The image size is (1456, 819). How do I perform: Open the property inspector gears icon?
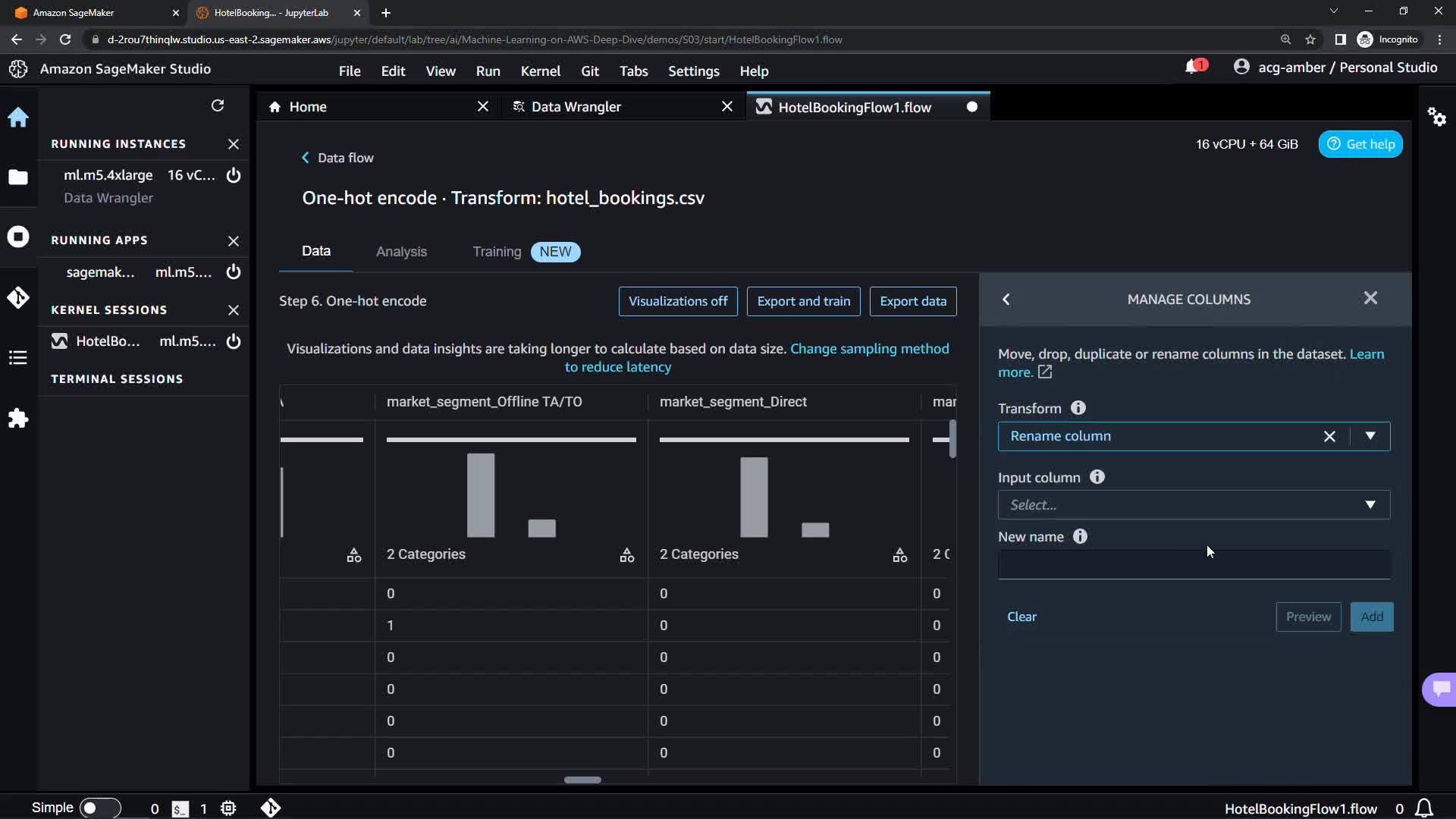[x=1436, y=117]
